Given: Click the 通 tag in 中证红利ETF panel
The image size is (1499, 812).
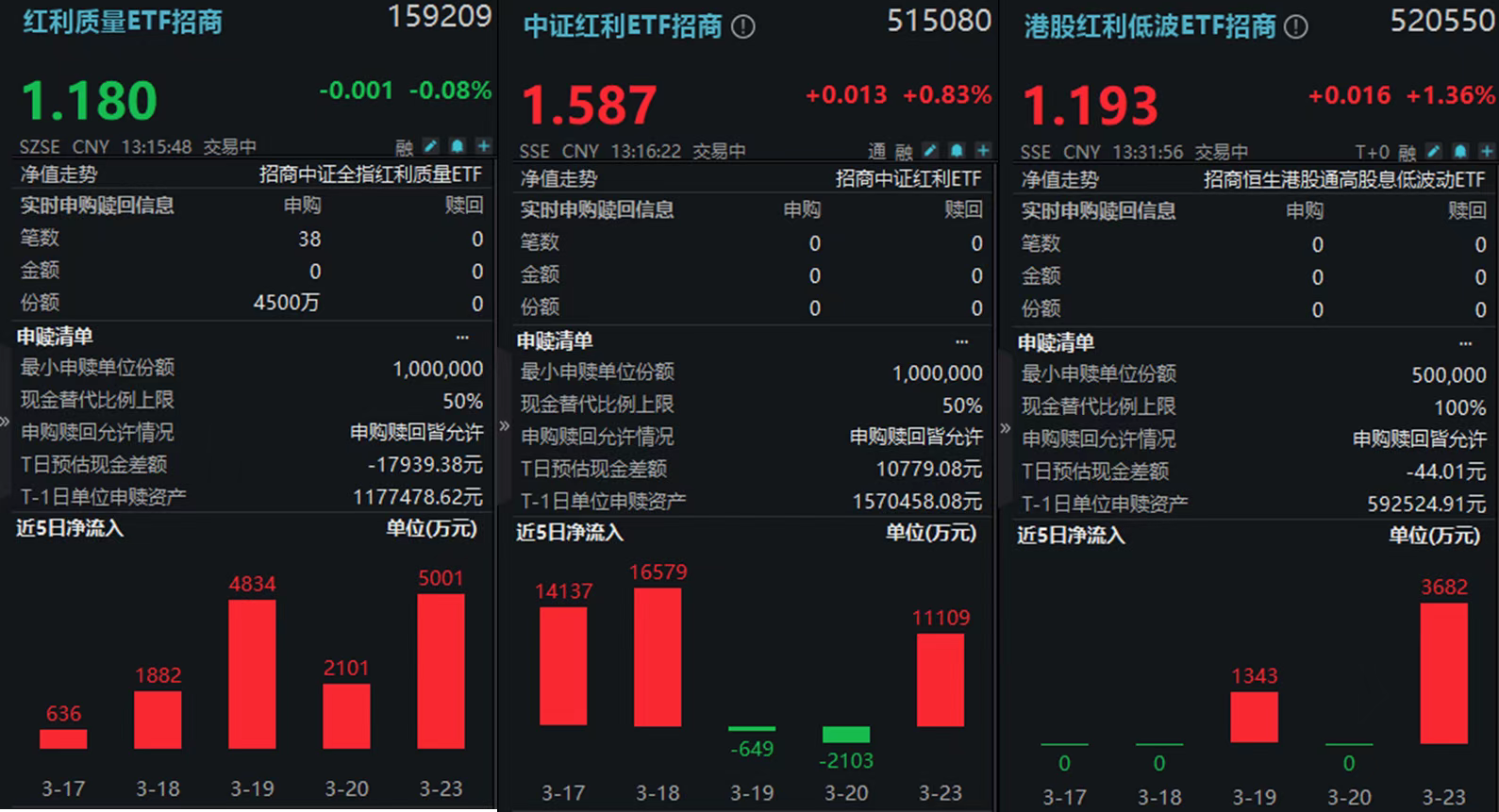Looking at the screenshot, I should coord(877,151).
